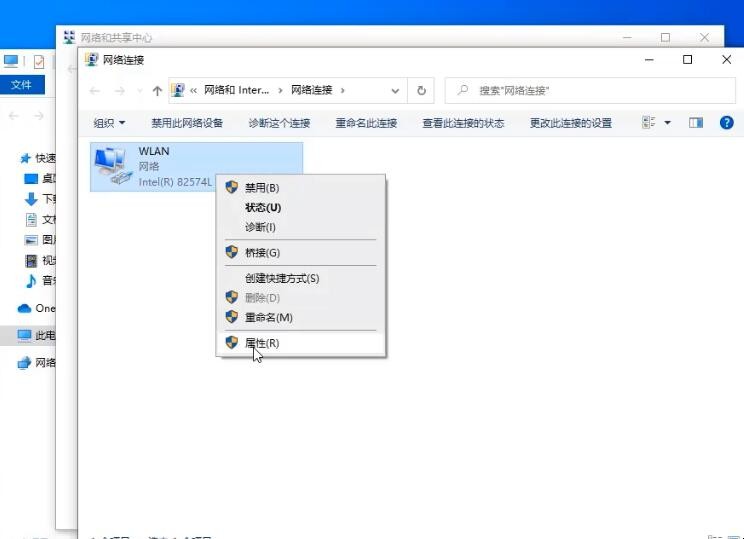
Task: Choose 状态(U) in the context menu
Action: coord(263,207)
